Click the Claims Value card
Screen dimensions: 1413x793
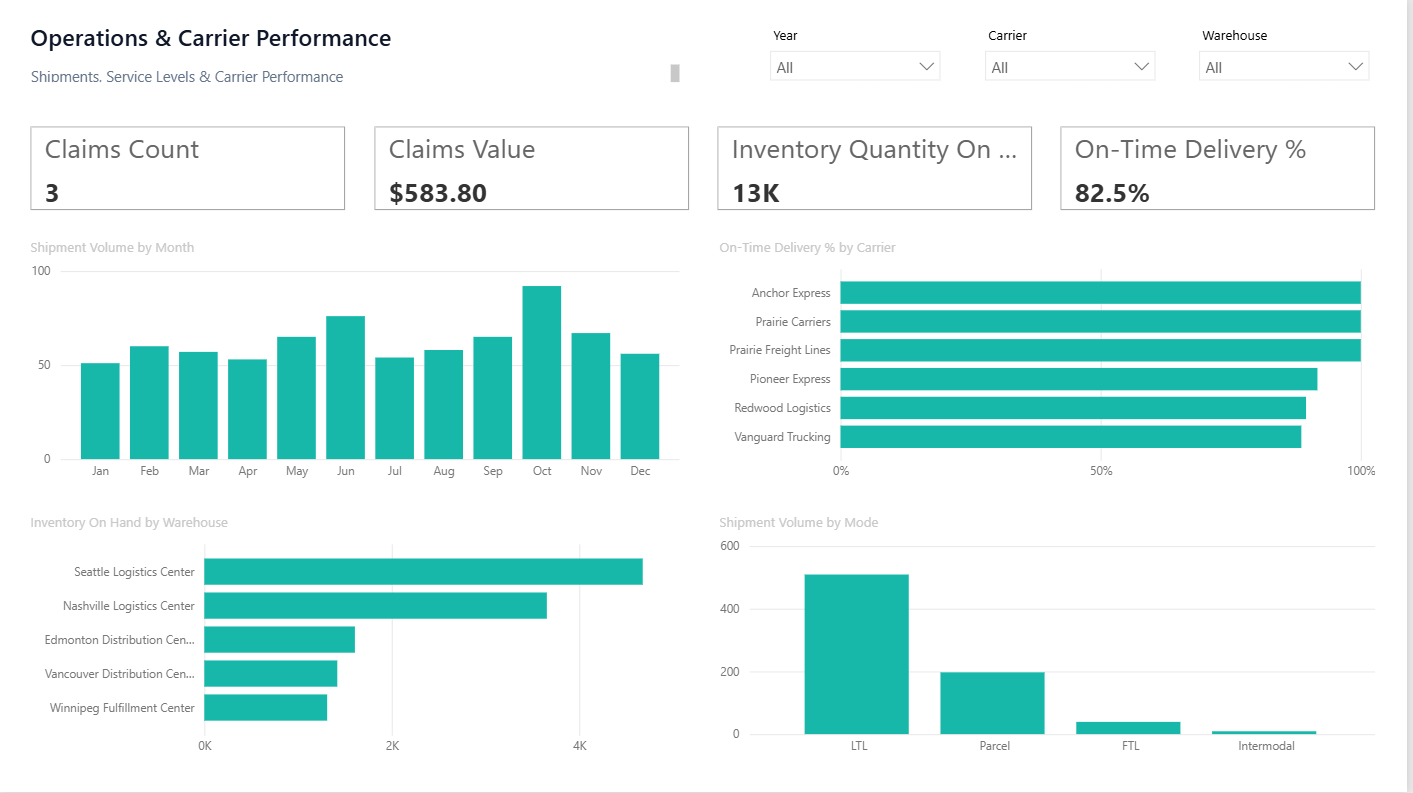(531, 168)
